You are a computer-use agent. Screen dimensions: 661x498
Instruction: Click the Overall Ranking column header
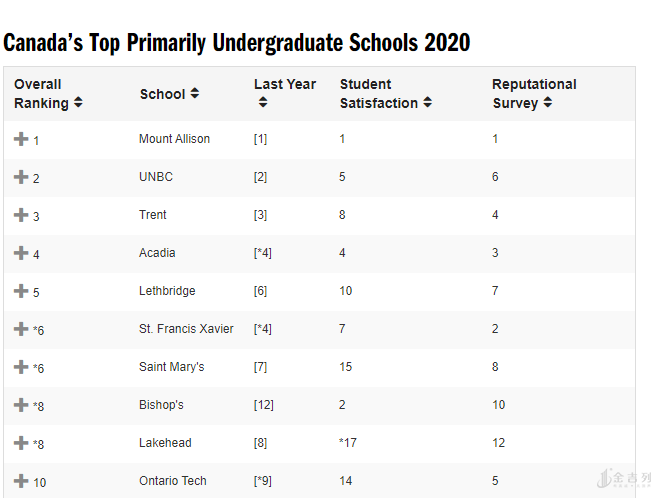pos(40,93)
